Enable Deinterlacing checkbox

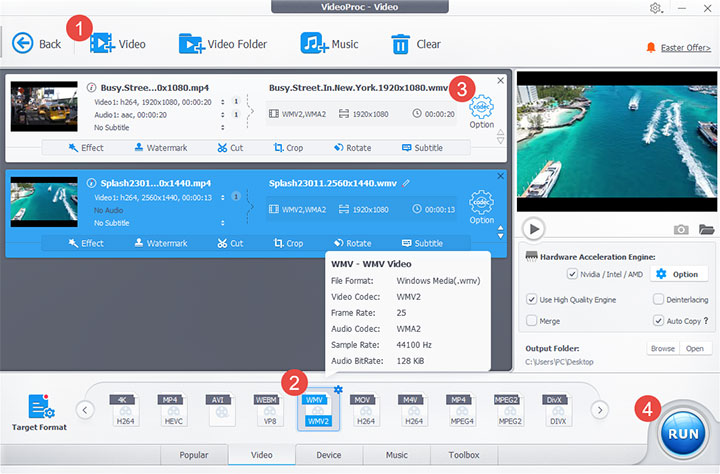pyautogui.click(x=658, y=299)
